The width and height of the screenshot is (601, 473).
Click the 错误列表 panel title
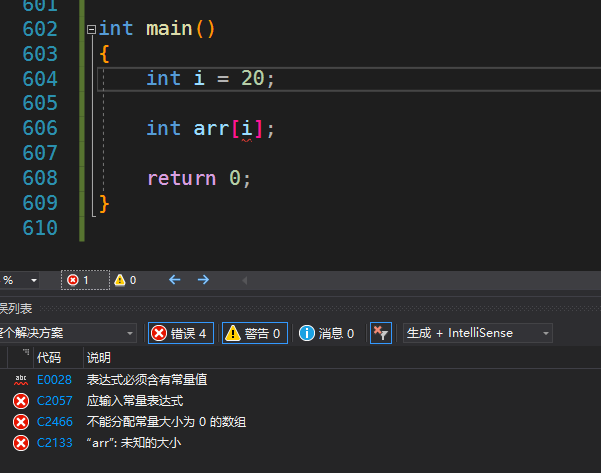click(16, 309)
